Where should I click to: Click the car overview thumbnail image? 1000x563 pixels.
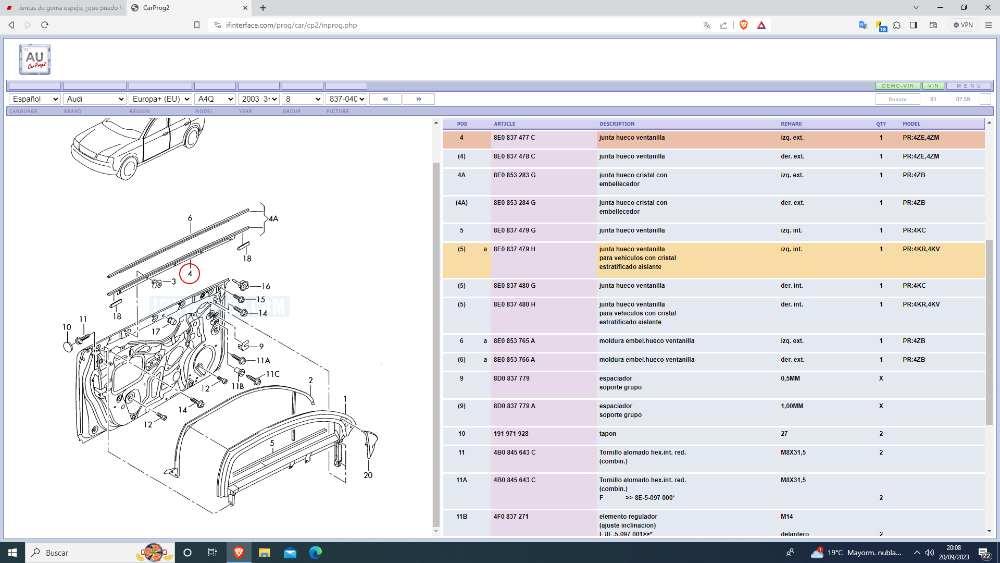(137, 147)
